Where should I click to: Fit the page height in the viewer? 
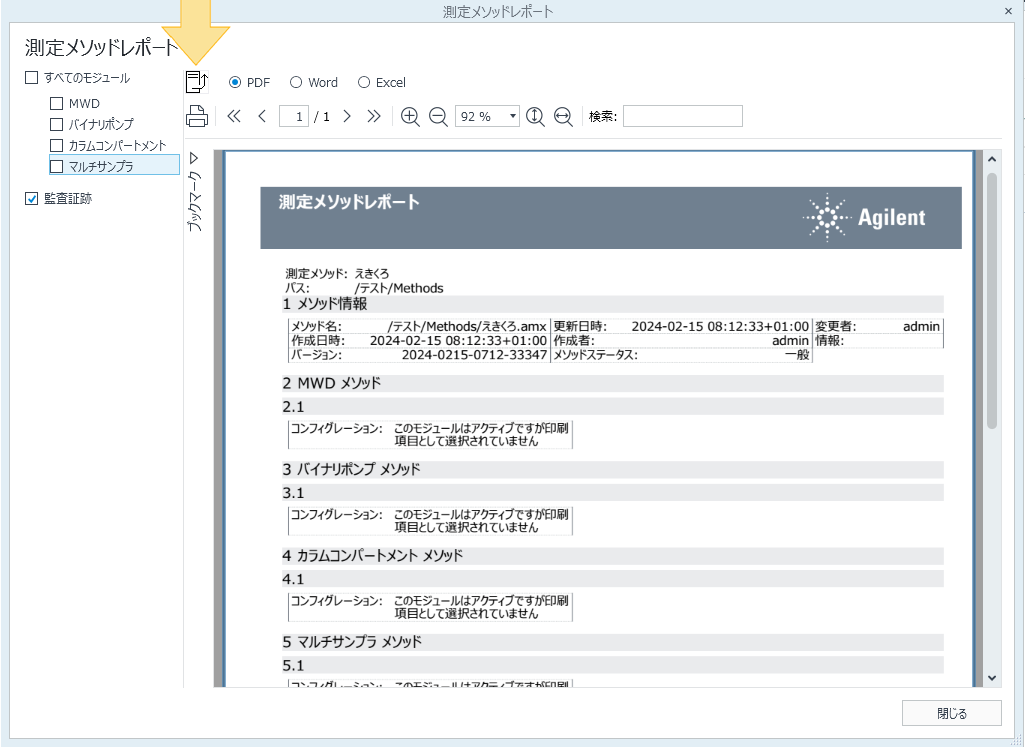point(535,116)
